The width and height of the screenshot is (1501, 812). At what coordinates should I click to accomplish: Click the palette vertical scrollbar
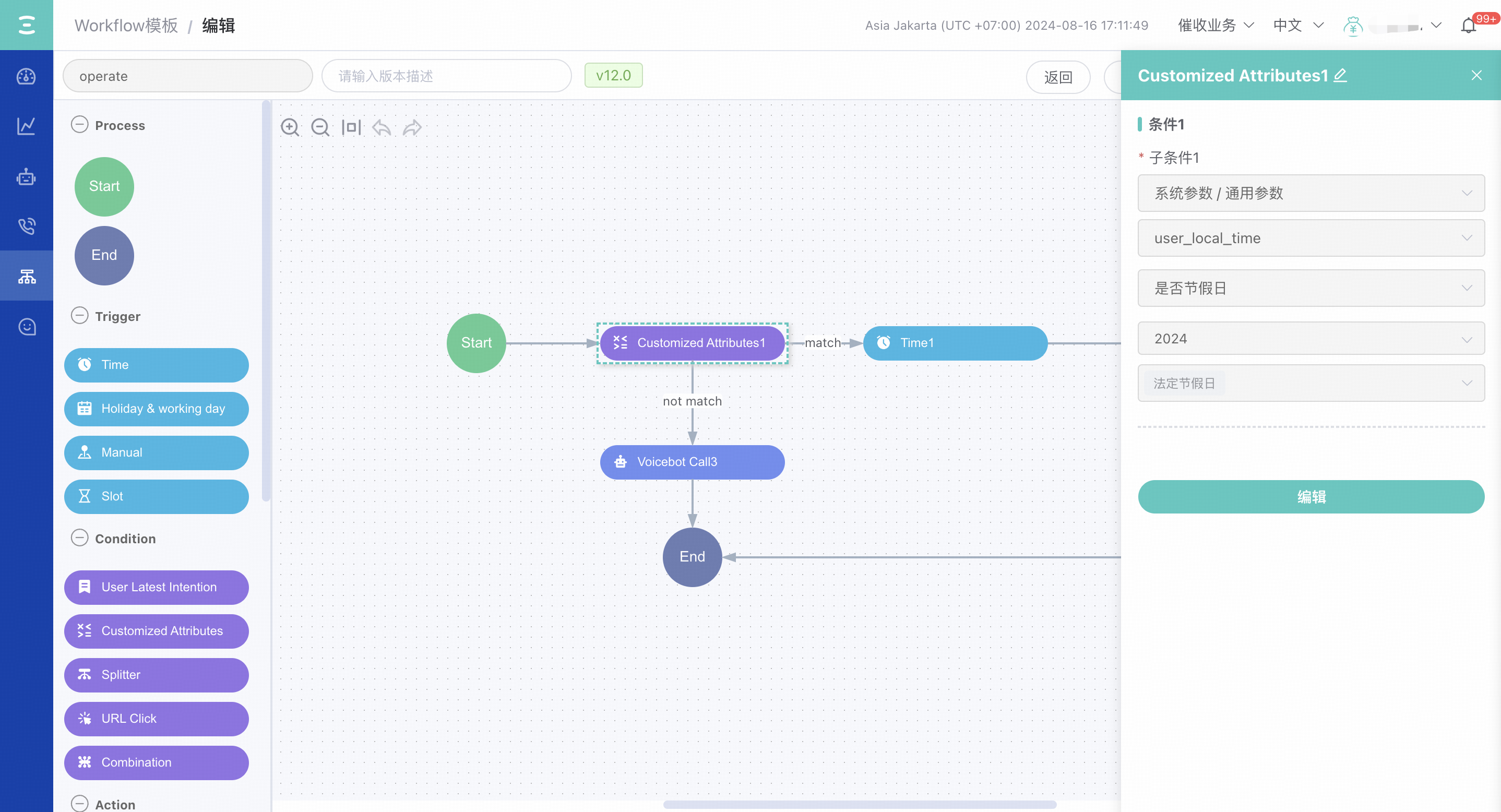(x=266, y=301)
